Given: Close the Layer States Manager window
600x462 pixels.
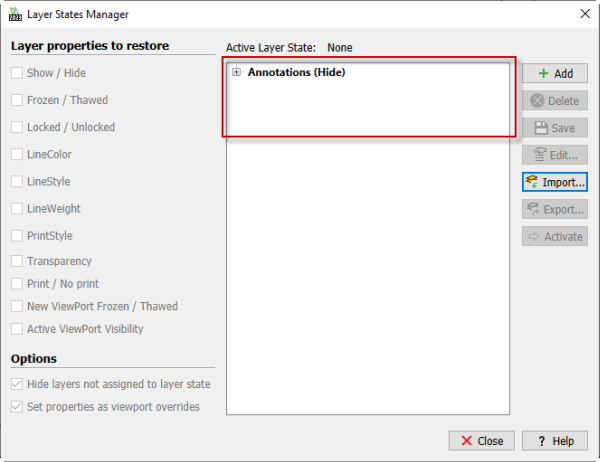Looking at the screenshot, I should coord(585,14).
